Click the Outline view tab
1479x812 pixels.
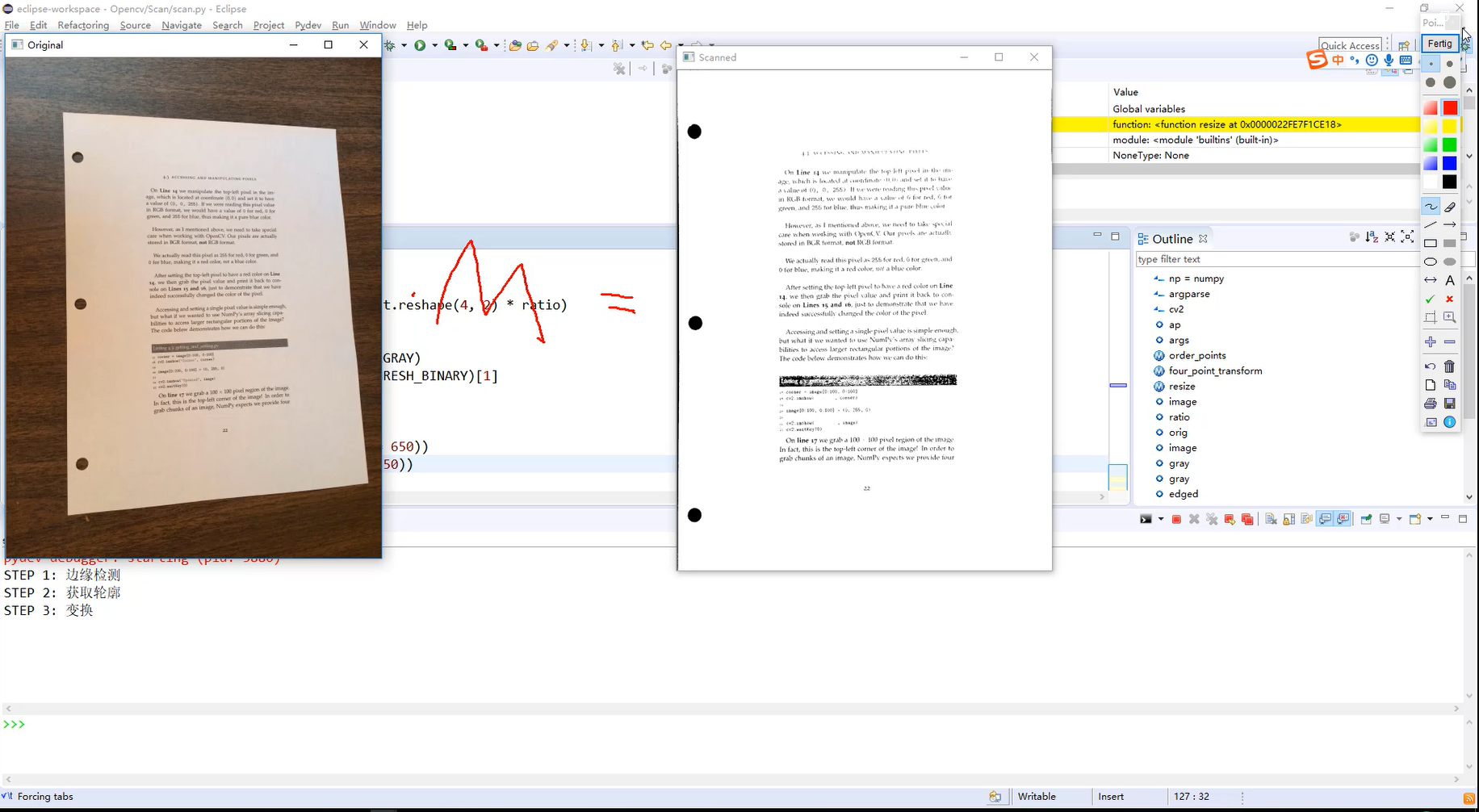click(1172, 239)
